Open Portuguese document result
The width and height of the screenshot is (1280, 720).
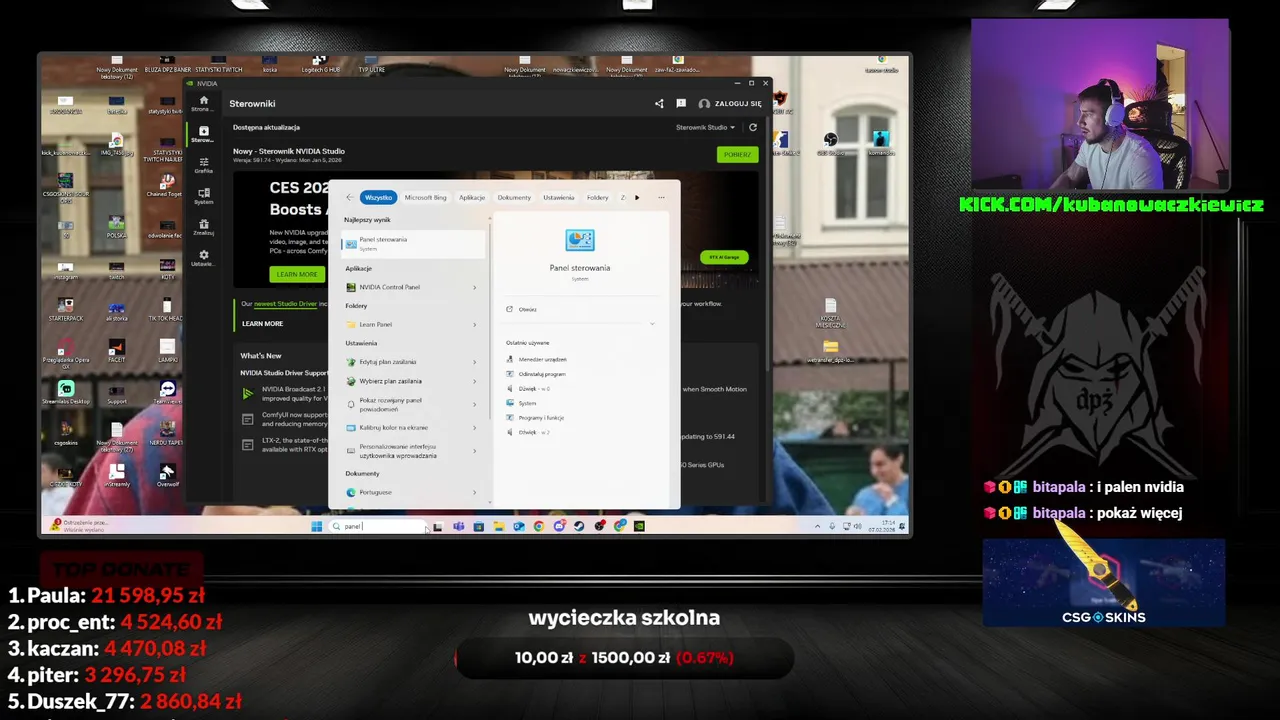click(x=410, y=492)
